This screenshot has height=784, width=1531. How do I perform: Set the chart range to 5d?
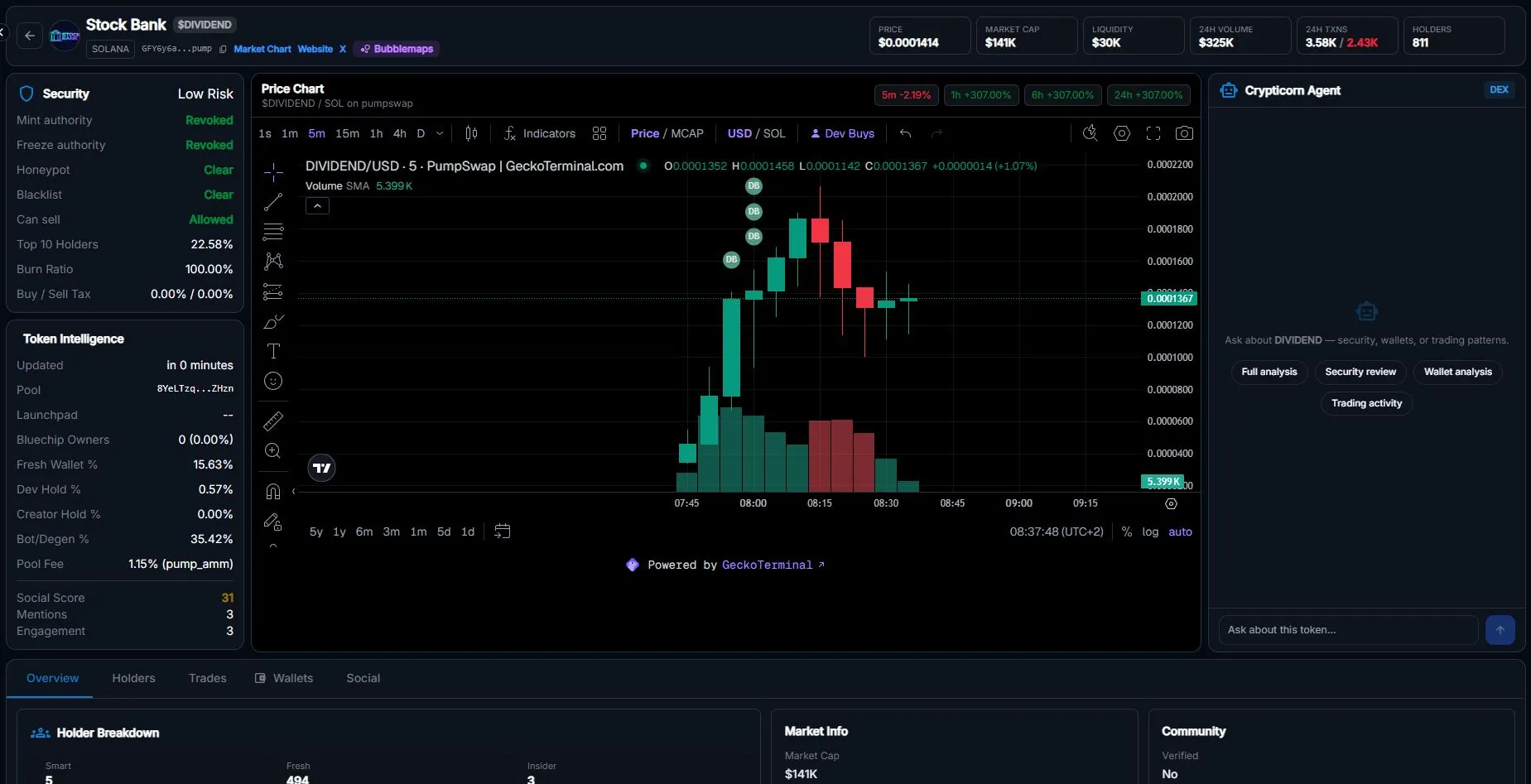click(x=444, y=531)
